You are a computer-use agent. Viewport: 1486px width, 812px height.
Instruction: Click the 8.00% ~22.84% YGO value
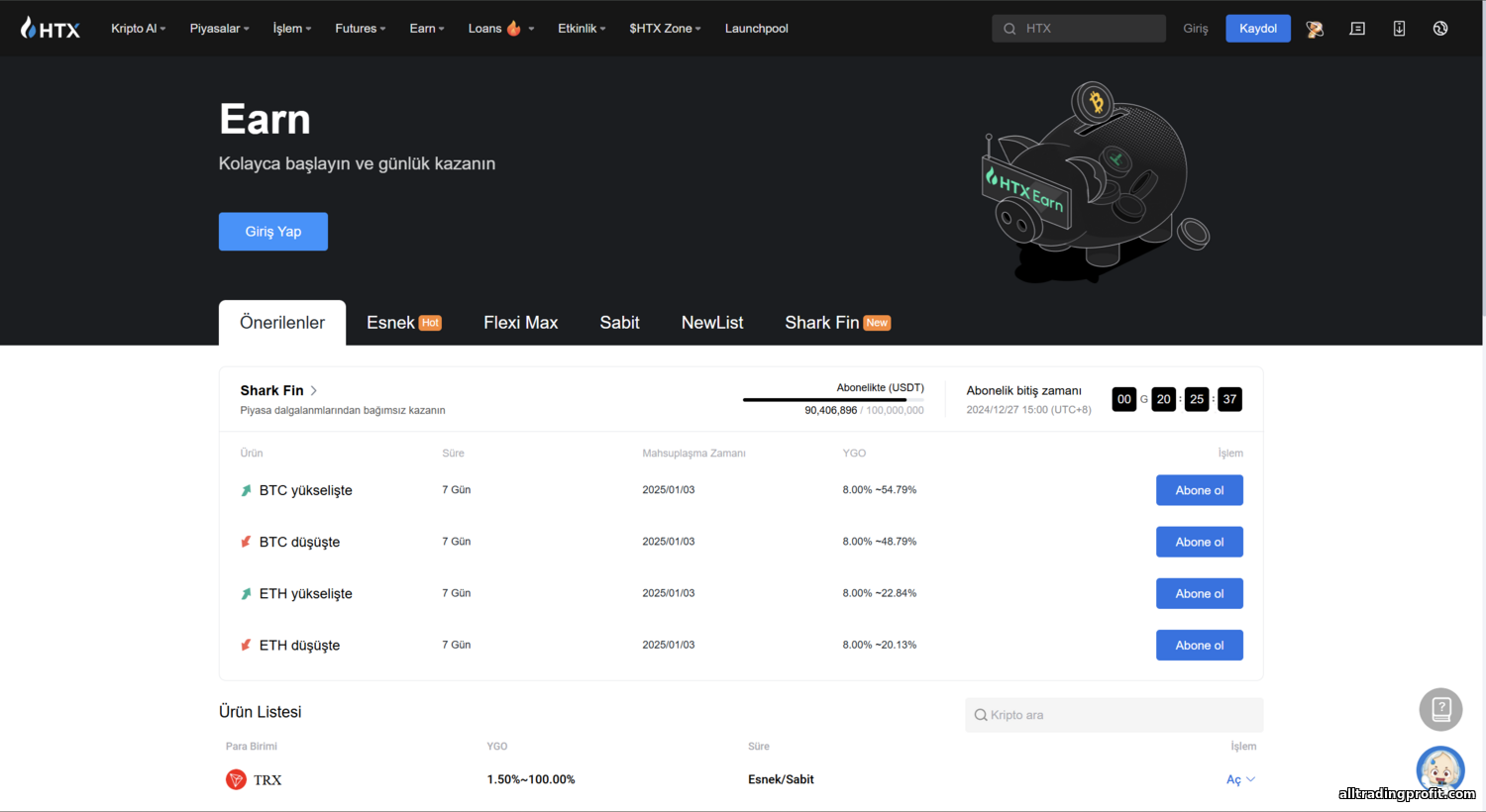880,593
